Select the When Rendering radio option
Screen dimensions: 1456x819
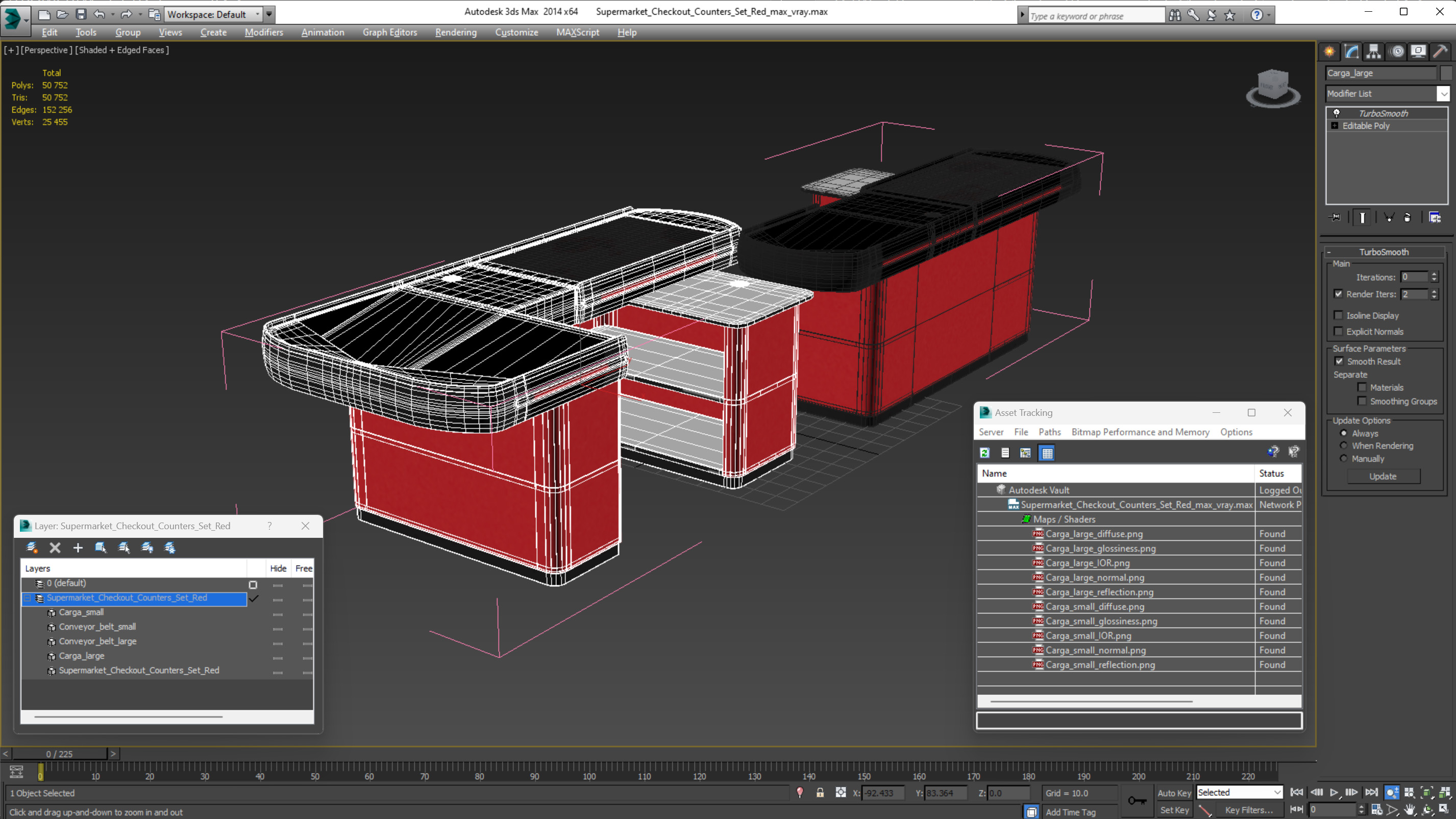point(1344,445)
